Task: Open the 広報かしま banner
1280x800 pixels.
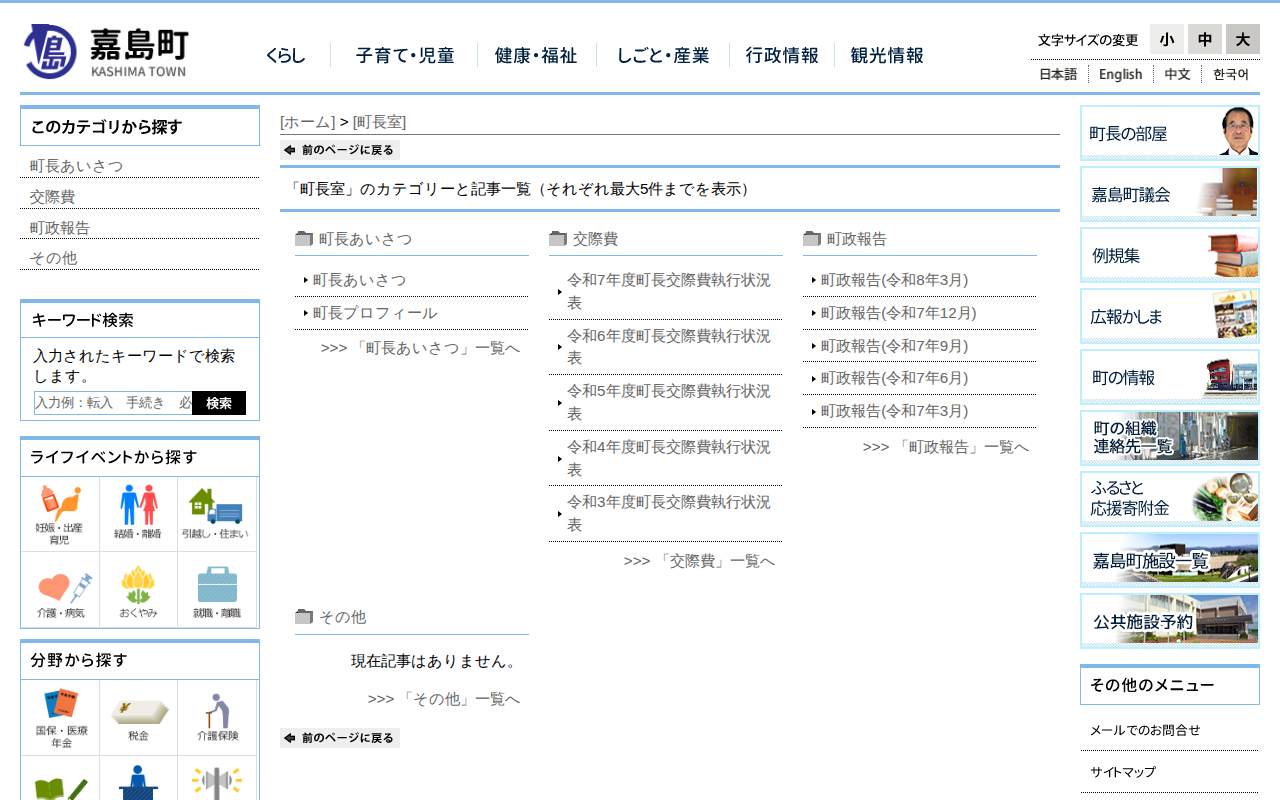Action: [1170, 316]
